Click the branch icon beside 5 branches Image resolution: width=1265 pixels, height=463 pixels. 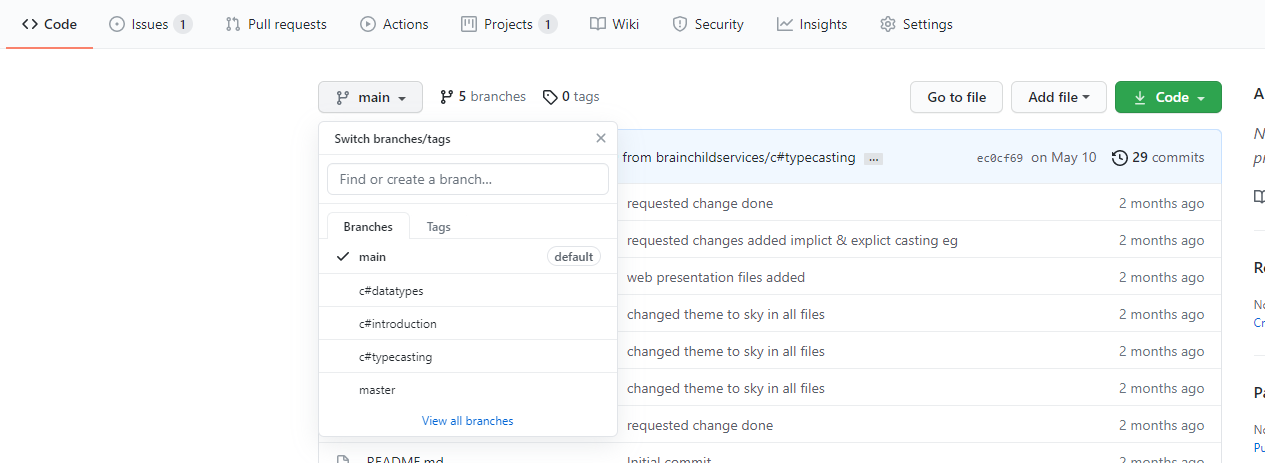[x=447, y=97]
